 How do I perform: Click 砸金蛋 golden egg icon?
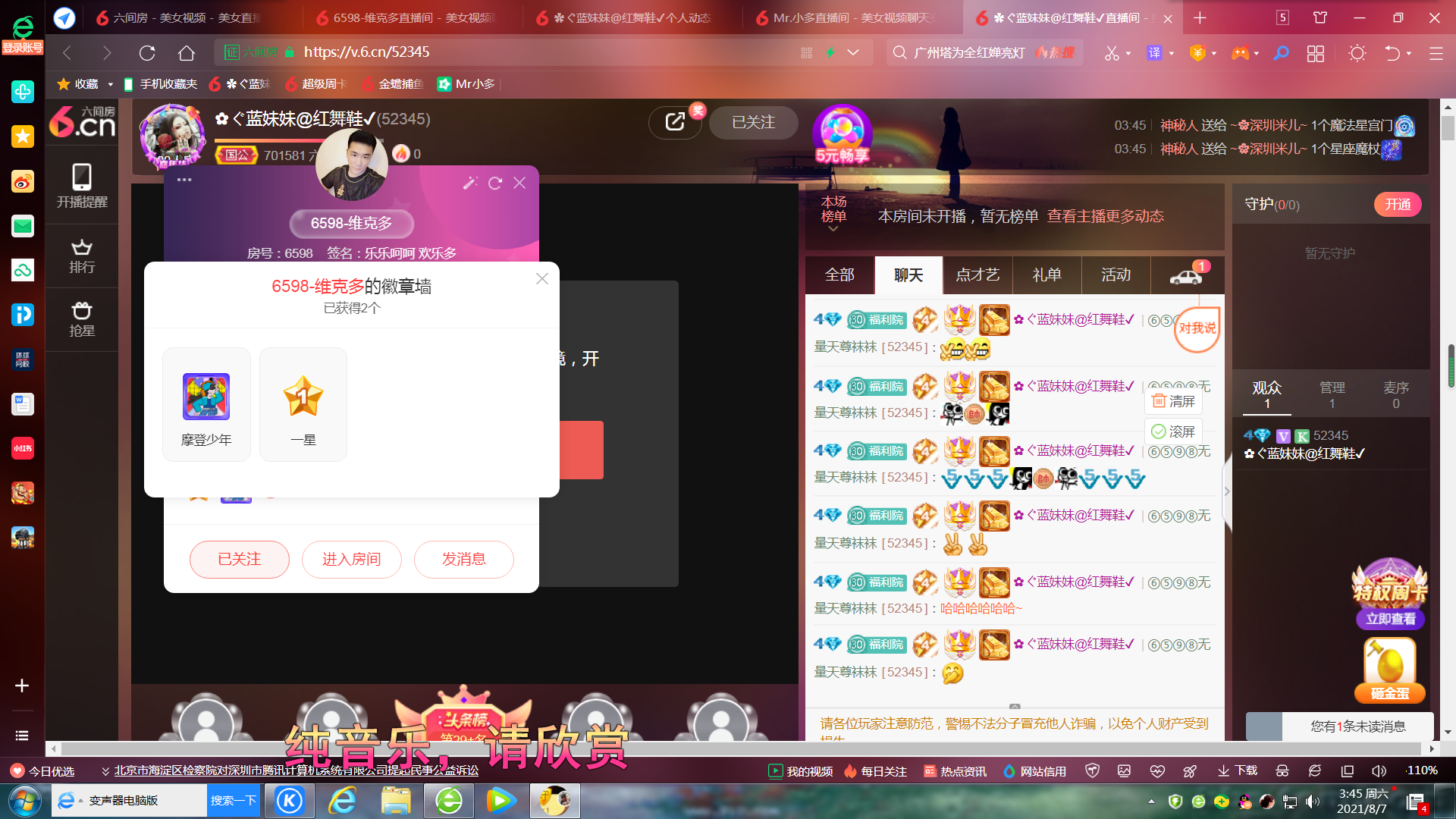1390,669
